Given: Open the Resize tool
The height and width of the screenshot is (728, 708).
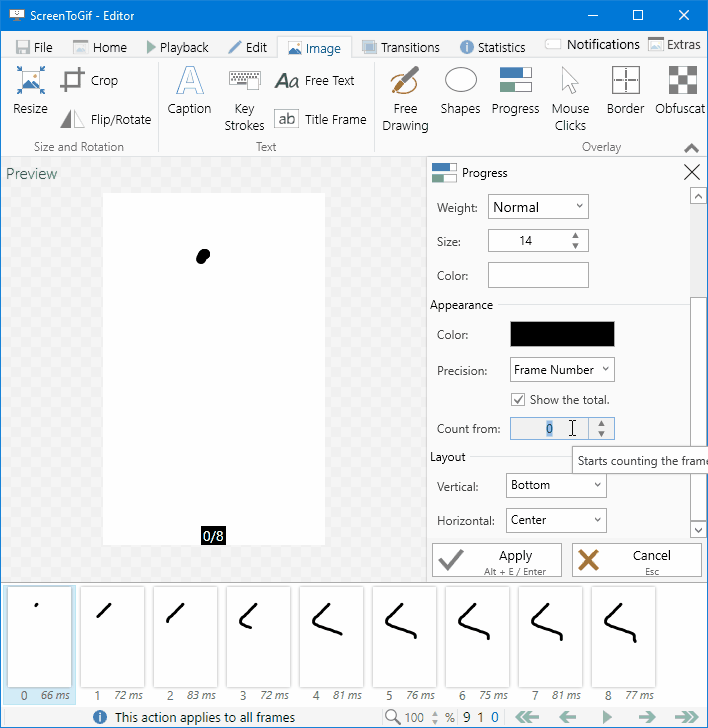Looking at the screenshot, I should [x=31, y=91].
